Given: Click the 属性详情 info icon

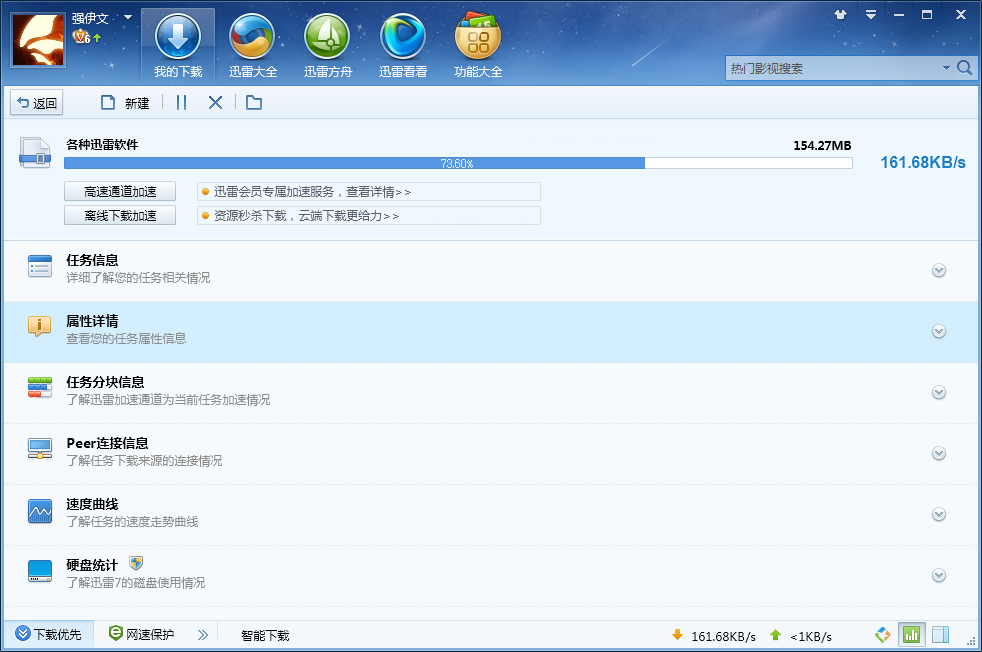Looking at the screenshot, I should pyautogui.click(x=39, y=326).
